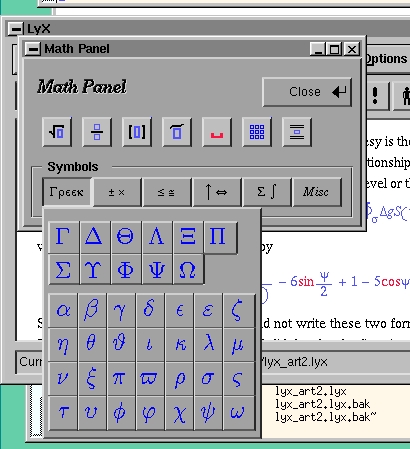
Task: Insert capital Omega symbol
Action: (188, 269)
